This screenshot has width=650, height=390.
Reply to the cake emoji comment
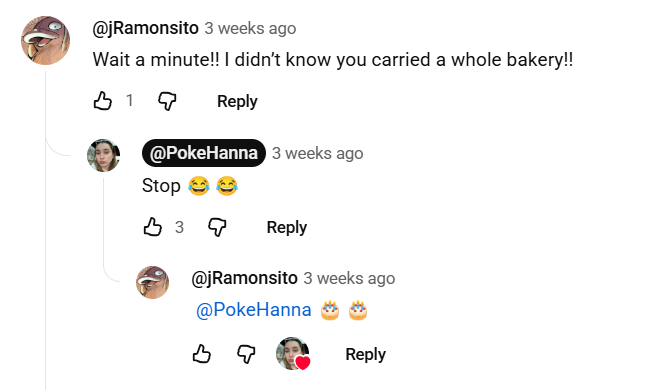[366, 354]
